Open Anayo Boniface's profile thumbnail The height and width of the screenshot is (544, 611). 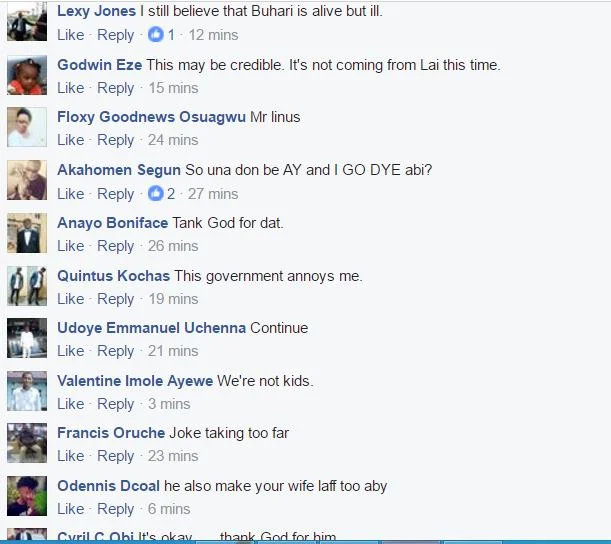(x=27, y=233)
